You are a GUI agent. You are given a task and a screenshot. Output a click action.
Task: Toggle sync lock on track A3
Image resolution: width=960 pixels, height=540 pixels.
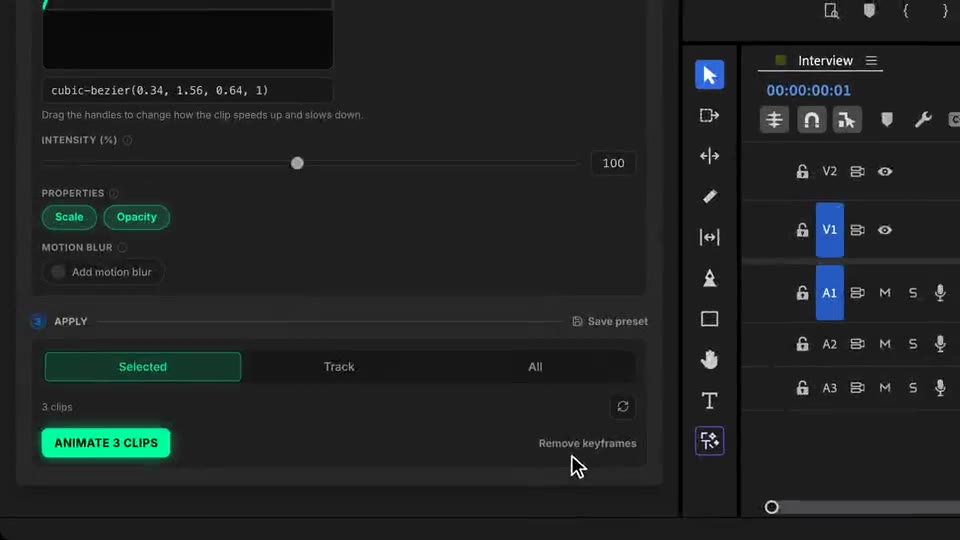pos(857,388)
